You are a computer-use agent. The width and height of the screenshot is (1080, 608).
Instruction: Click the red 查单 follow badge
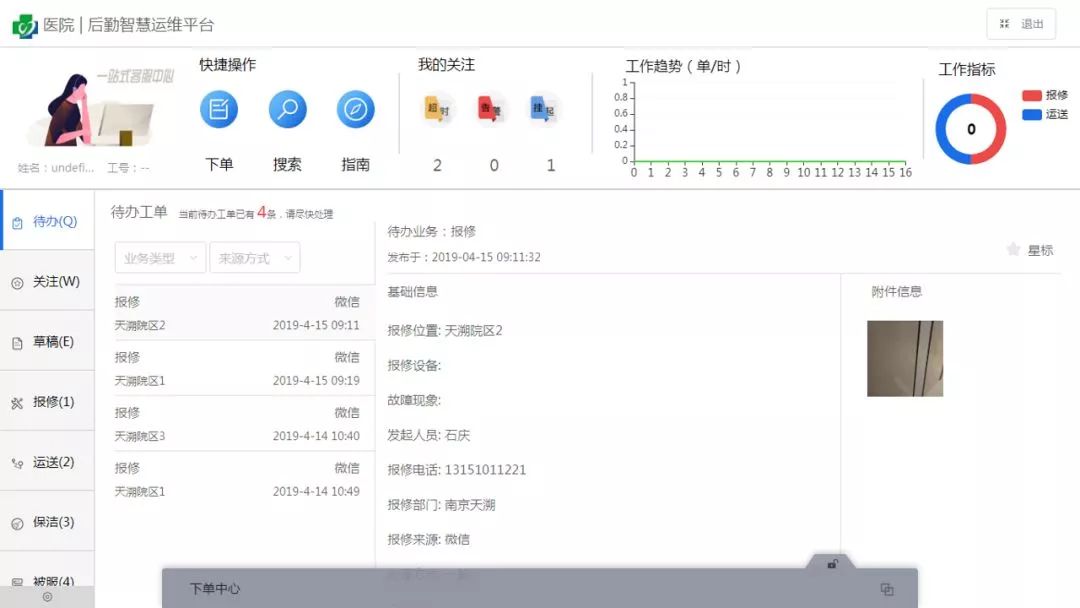point(492,108)
